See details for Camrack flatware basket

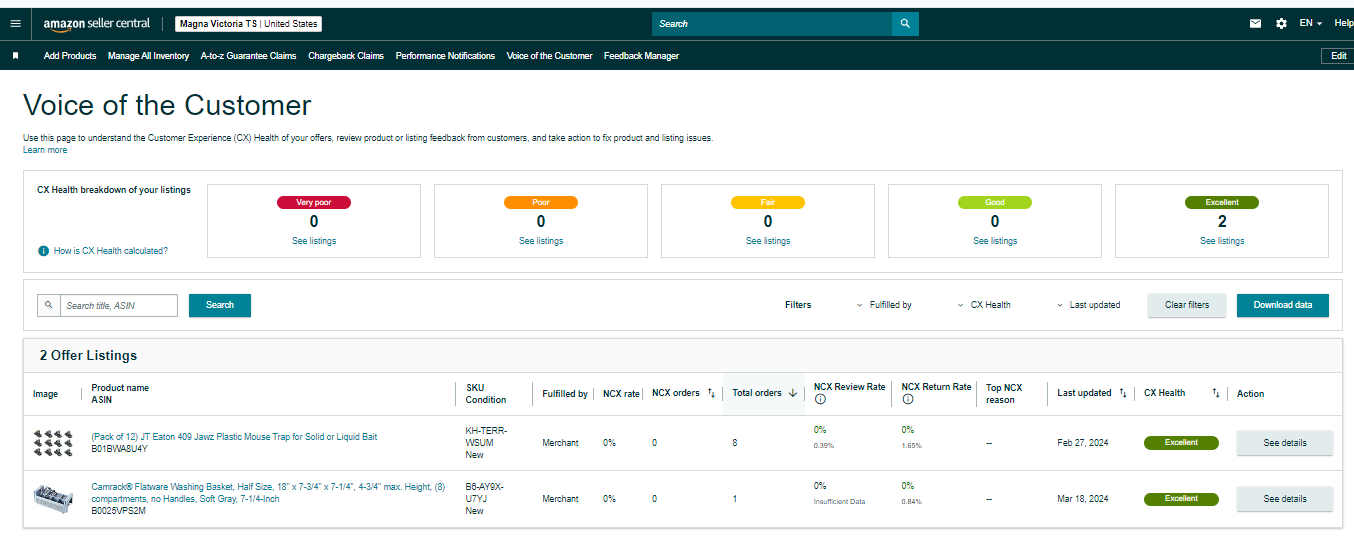click(1285, 499)
